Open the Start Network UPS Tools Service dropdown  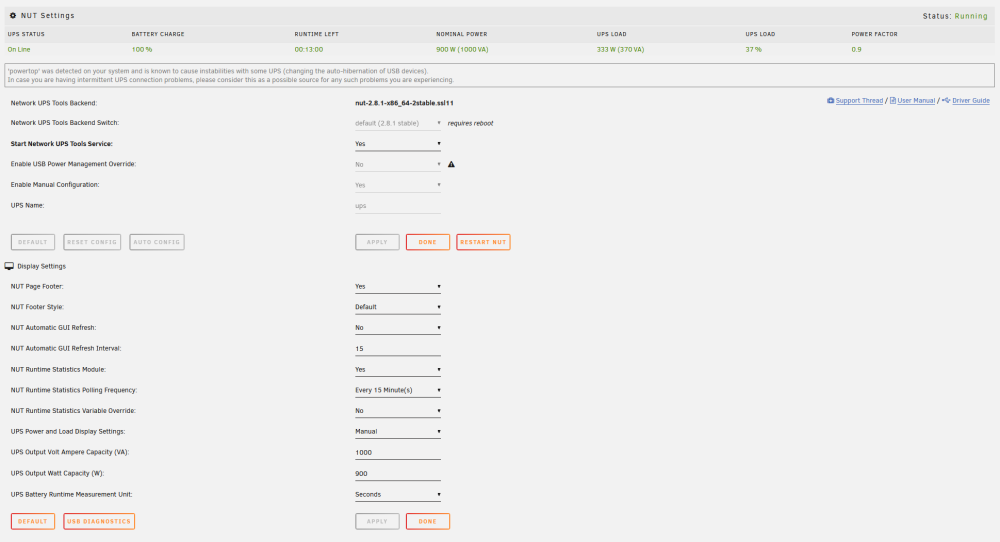pyautogui.click(x=398, y=144)
